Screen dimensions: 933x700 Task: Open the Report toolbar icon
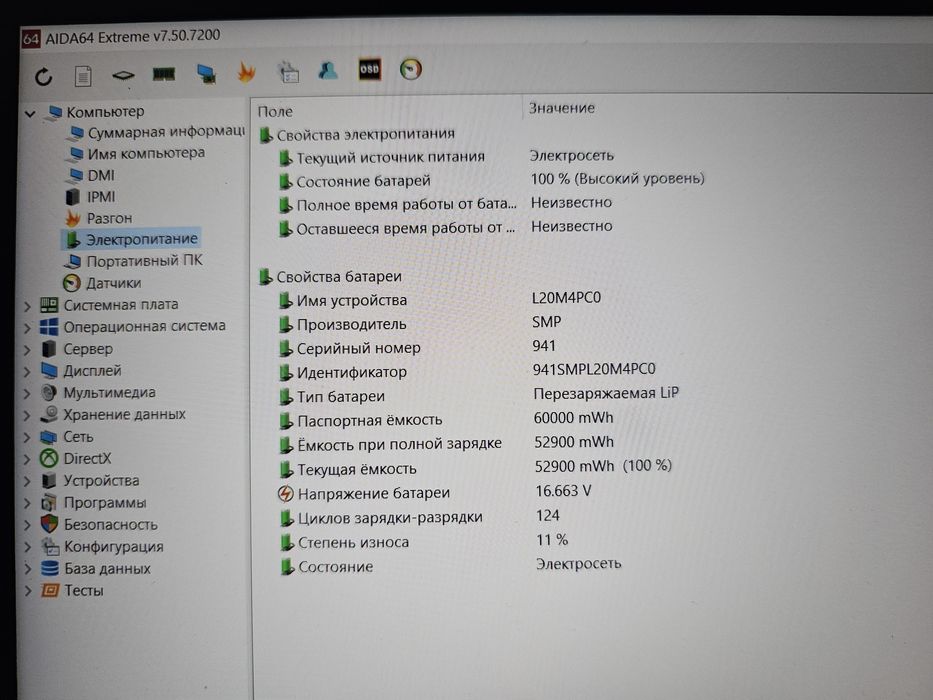pos(83,76)
